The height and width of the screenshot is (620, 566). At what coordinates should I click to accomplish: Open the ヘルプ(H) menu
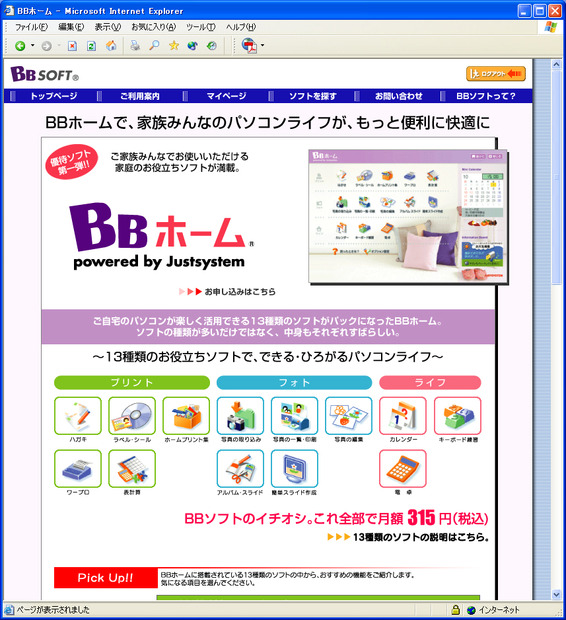pyautogui.click(x=241, y=27)
